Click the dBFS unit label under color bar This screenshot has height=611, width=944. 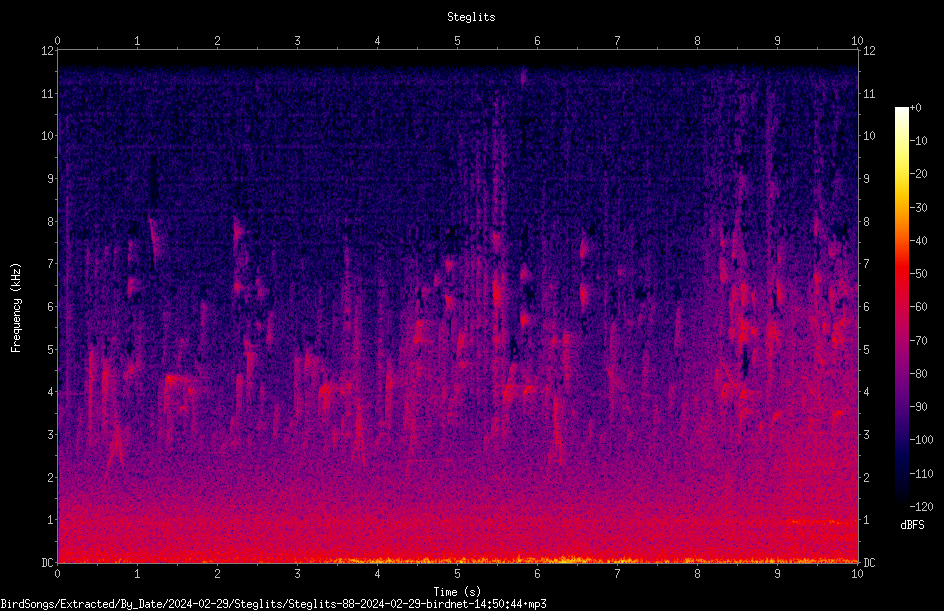coord(912,525)
